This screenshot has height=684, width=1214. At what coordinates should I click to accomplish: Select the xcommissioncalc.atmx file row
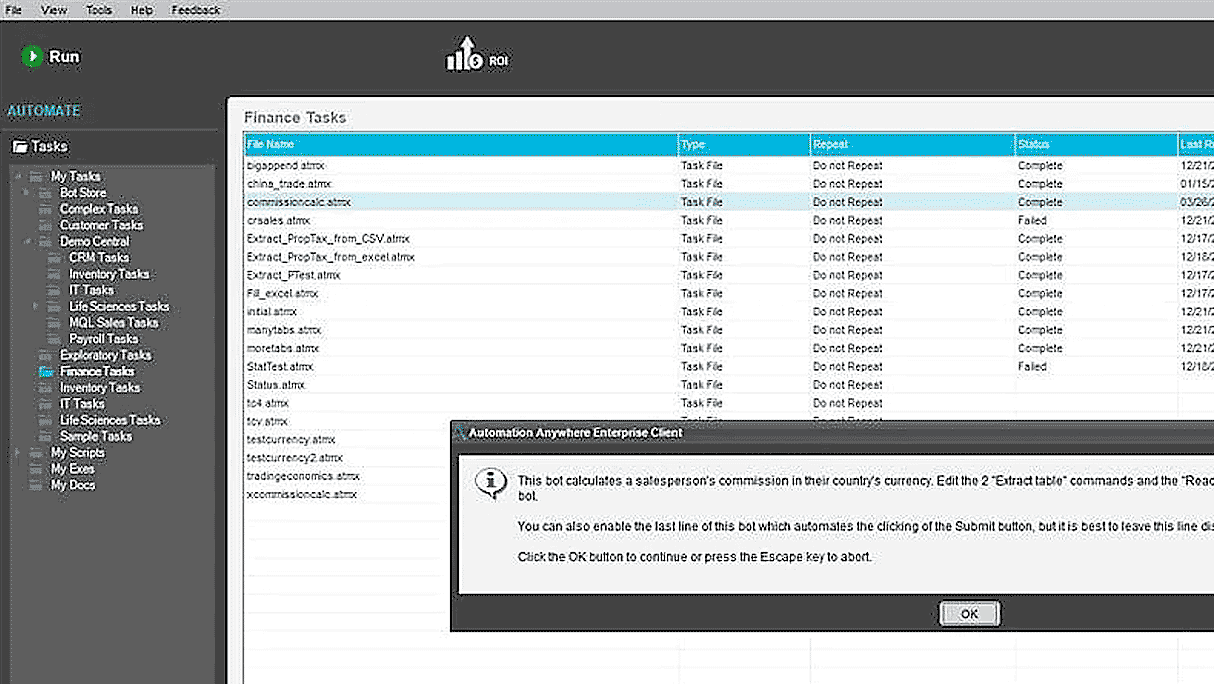(347, 495)
